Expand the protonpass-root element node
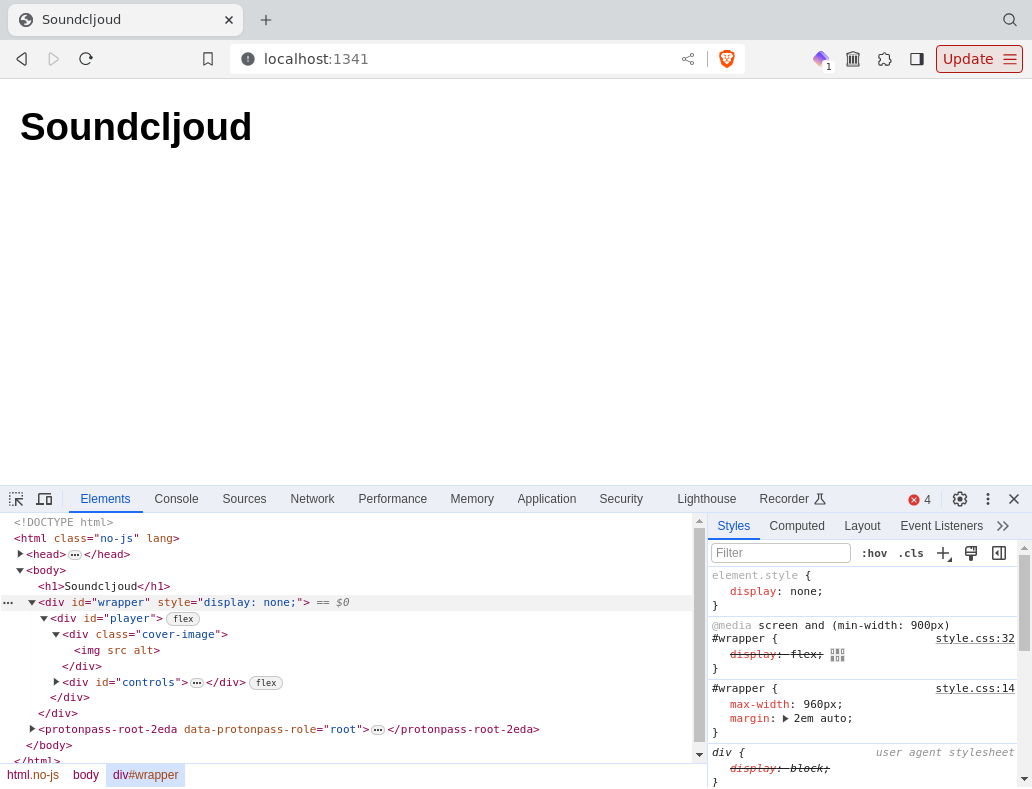1032x789 pixels. [32, 728]
